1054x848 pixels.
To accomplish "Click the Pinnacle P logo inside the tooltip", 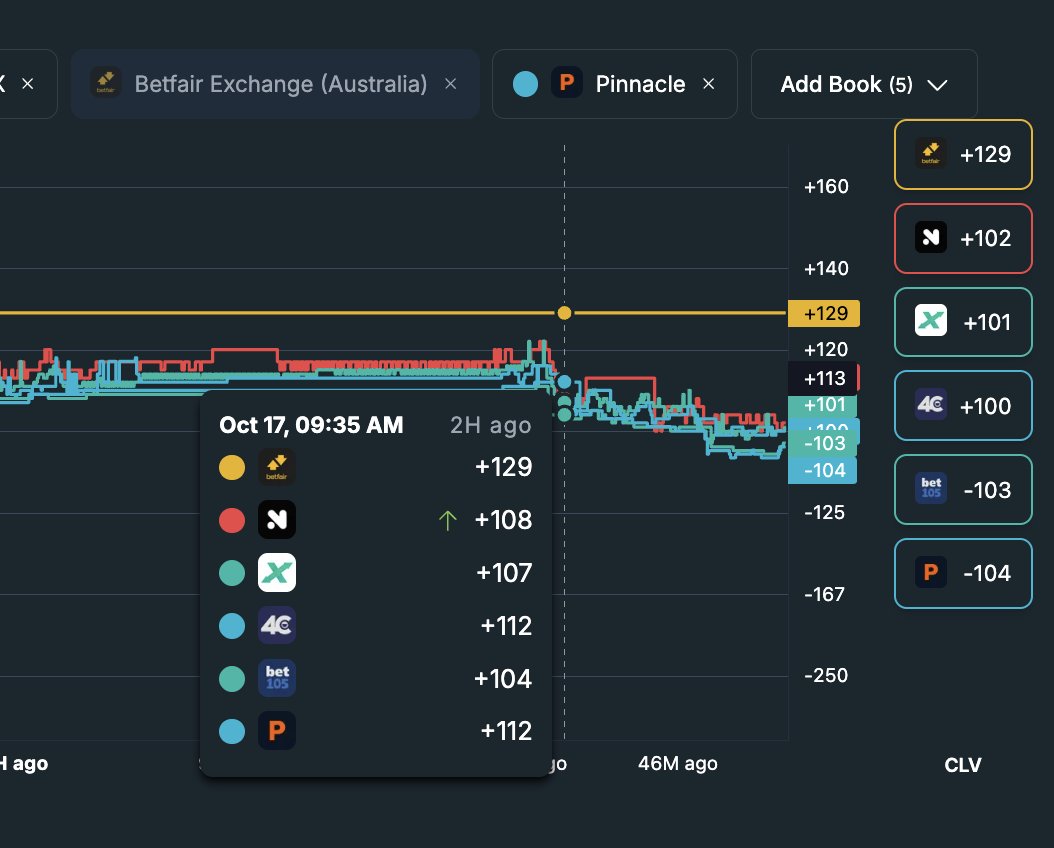I will tap(277, 730).
